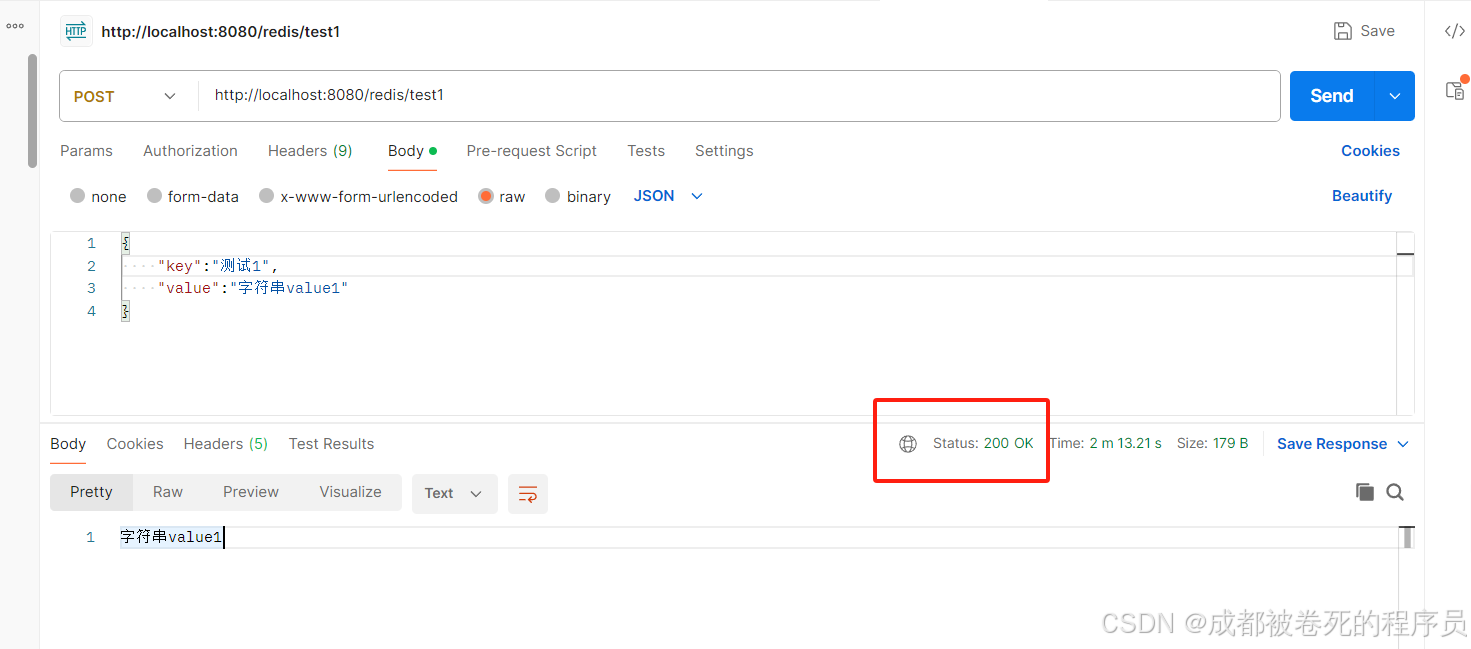Open the Pre-request Script tab

[531, 151]
